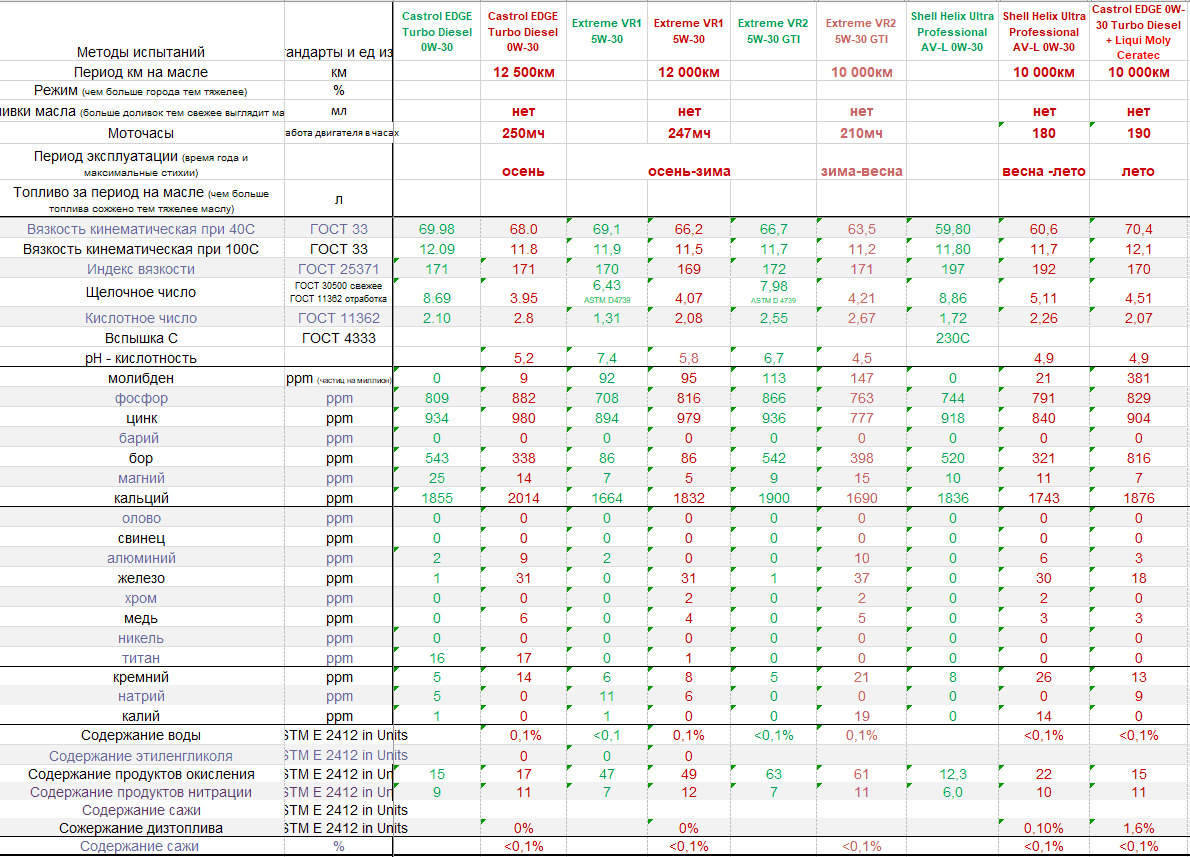The width and height of the screenshot is (1190, 857).
Task: Click the 'Щелочное число' row label
Action: click(x=140, y=292)
